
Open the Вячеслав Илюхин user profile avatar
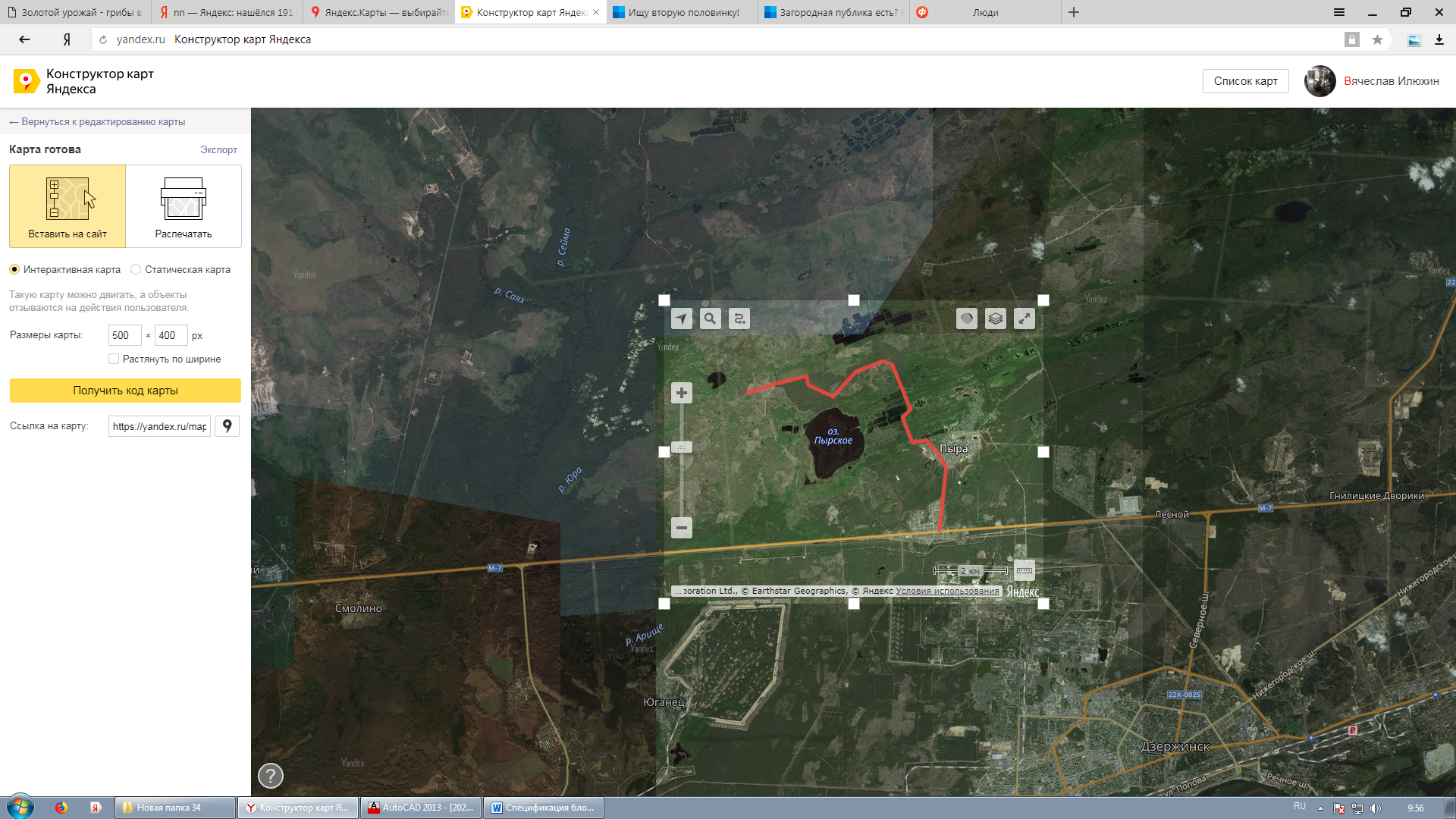(x=1319, y=81)
